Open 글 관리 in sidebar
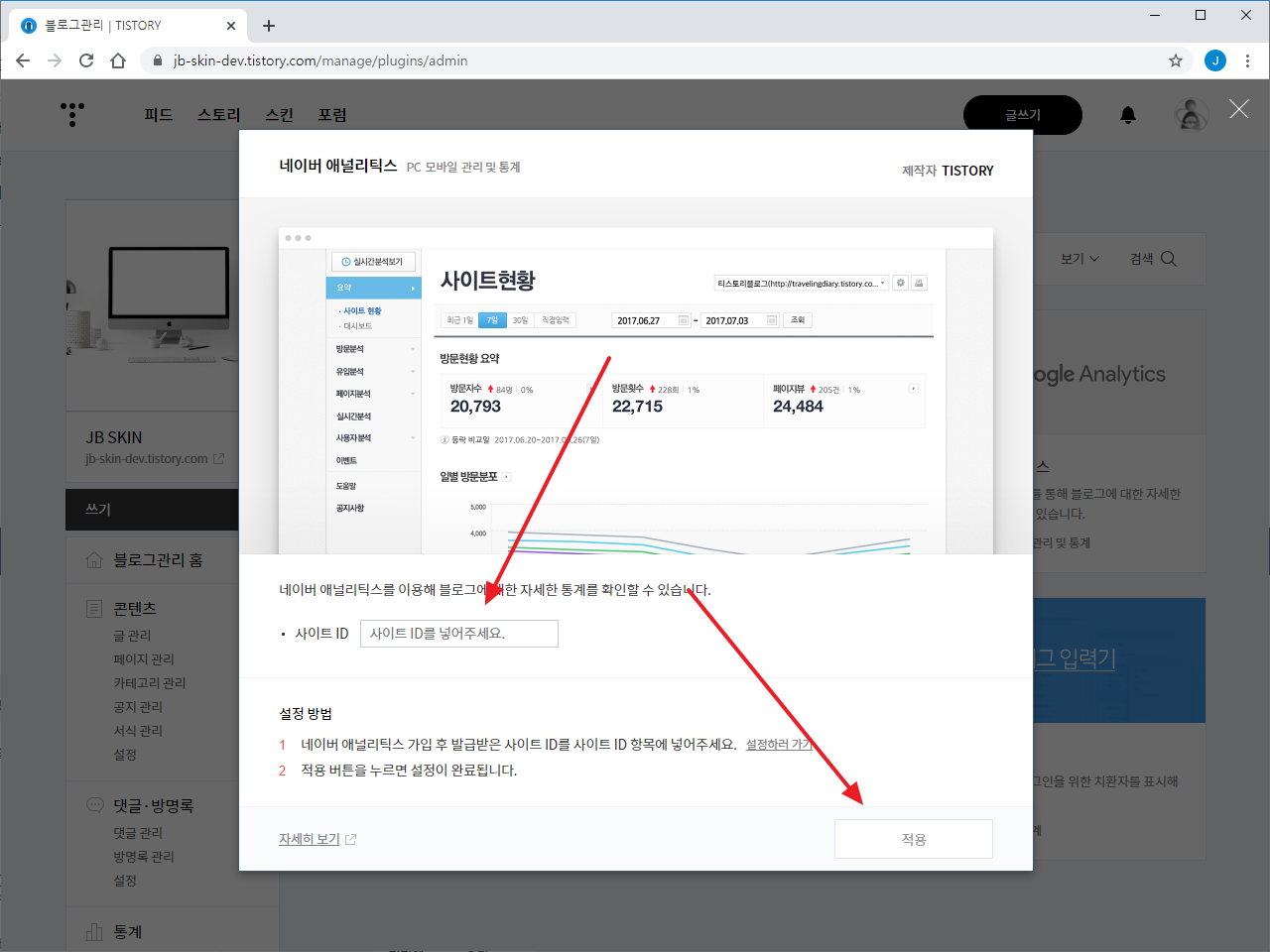Image resolution: width=1270 pixels, height=952 pixels. [x=132, y=636]
